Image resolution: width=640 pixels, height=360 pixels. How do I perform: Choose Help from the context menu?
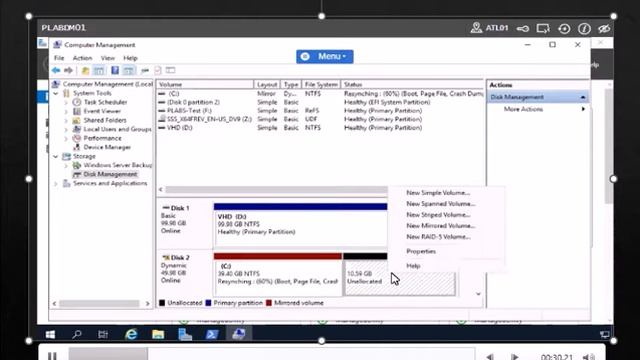coord(413,266)
